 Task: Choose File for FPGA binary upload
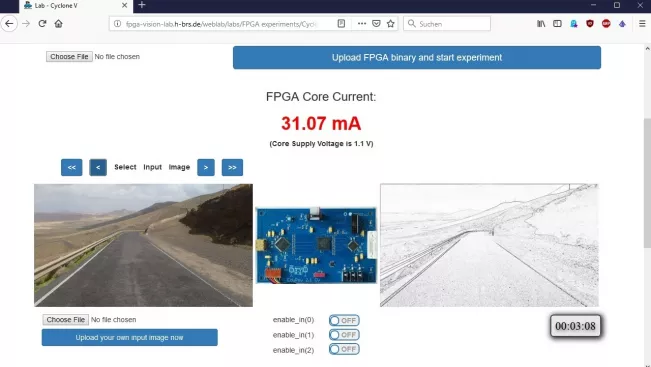coord(69,56)
